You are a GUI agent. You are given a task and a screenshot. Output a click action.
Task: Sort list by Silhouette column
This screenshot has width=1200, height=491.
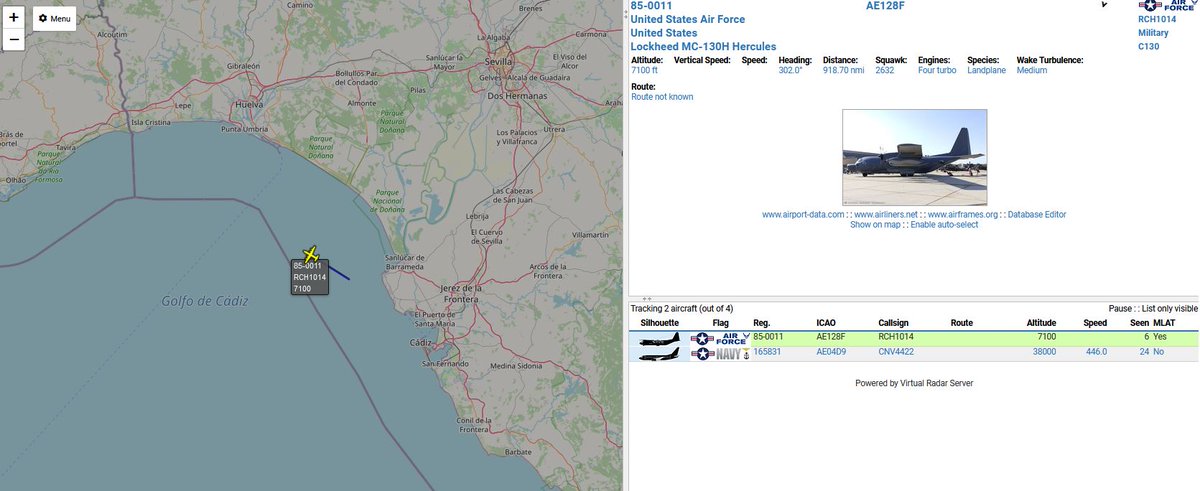click(659, 324)
